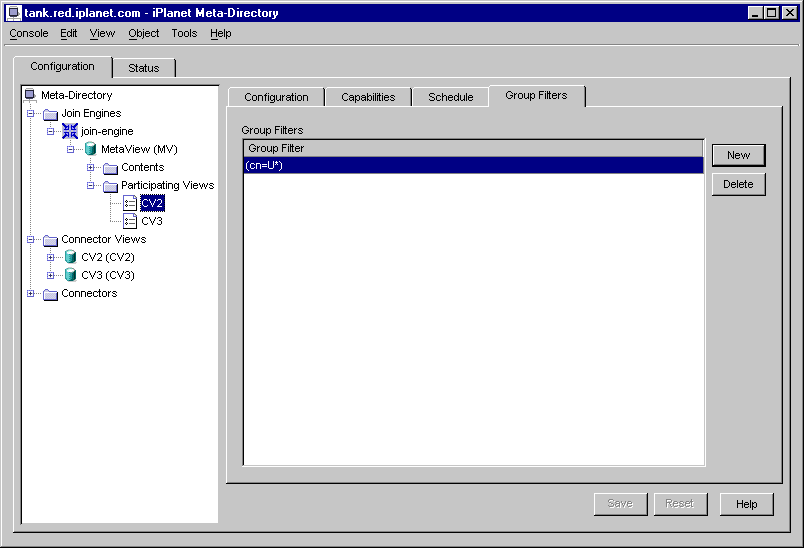804x548 pixels.
Task: Click the CV3 participating view document icon
Action: pyautogui.click(x=130, y=221)
